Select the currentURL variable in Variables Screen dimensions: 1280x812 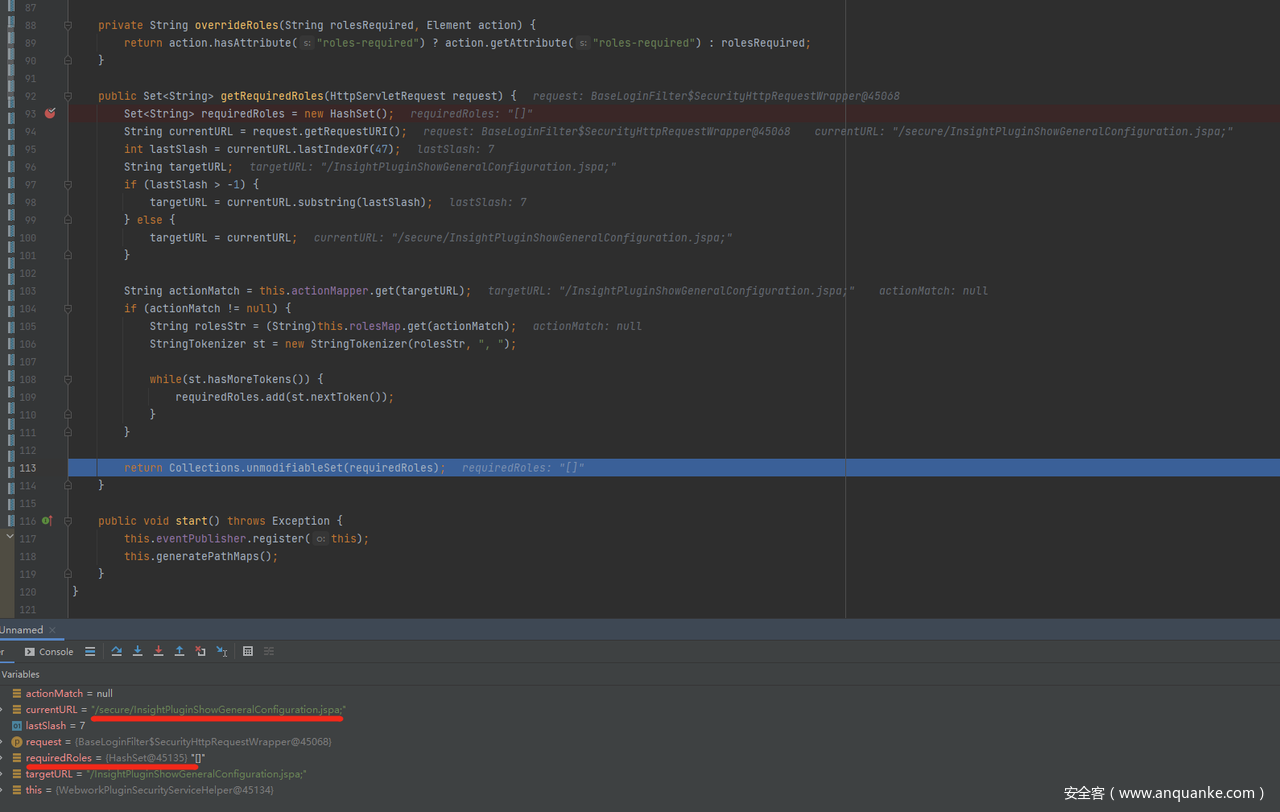pyautogui.click(x=51, y=710)
